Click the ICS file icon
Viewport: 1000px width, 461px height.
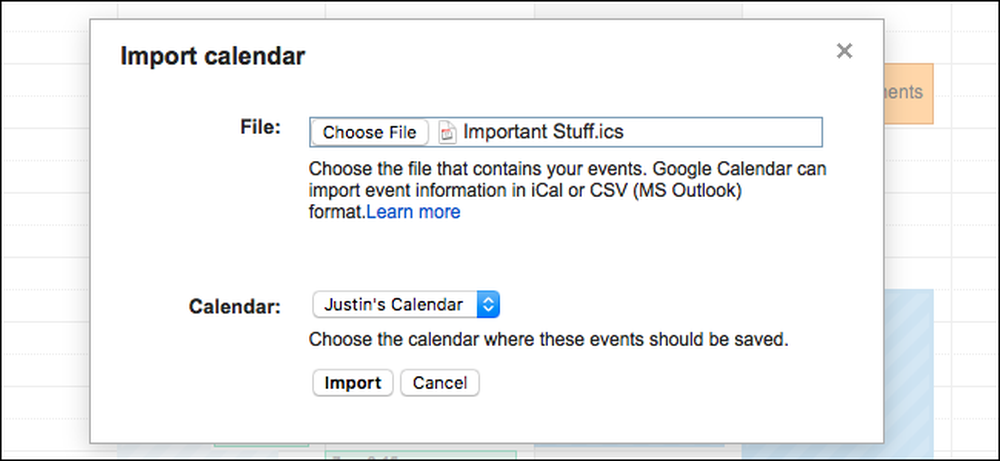(448, 133)
